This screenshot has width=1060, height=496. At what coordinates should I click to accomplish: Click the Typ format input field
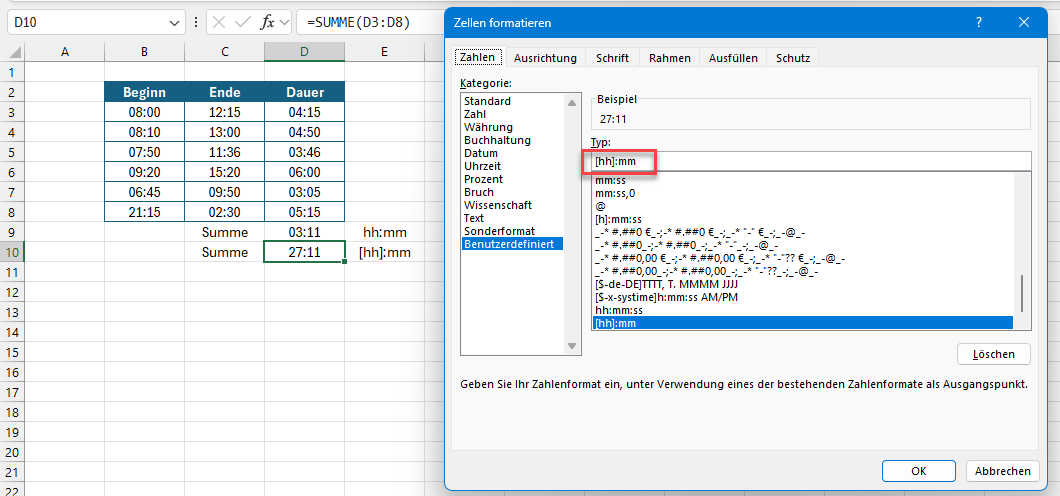tap(810, 161)
